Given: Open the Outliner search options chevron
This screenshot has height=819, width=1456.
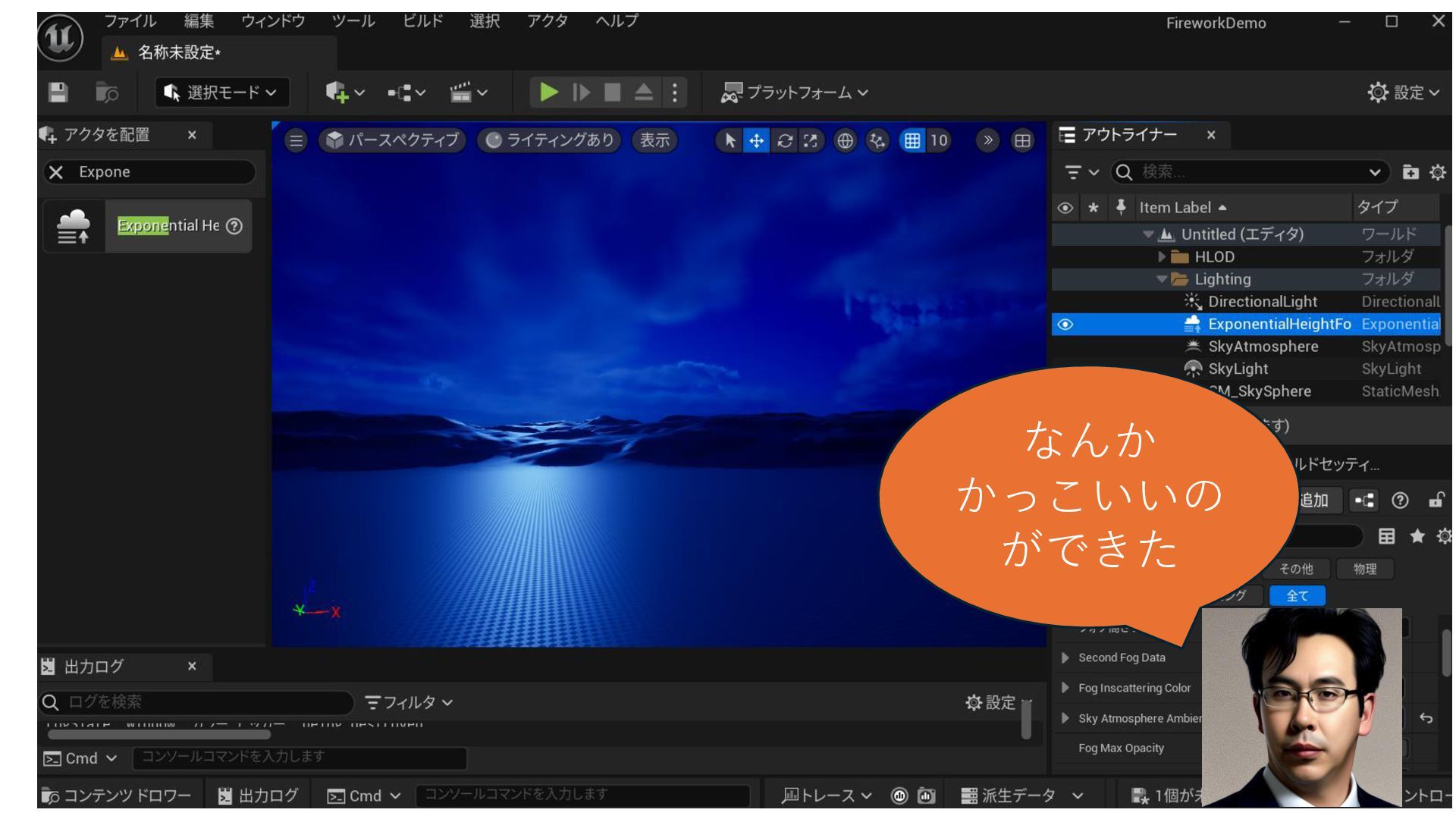Looking at the screenshot, I should [x=1375, y=172].
